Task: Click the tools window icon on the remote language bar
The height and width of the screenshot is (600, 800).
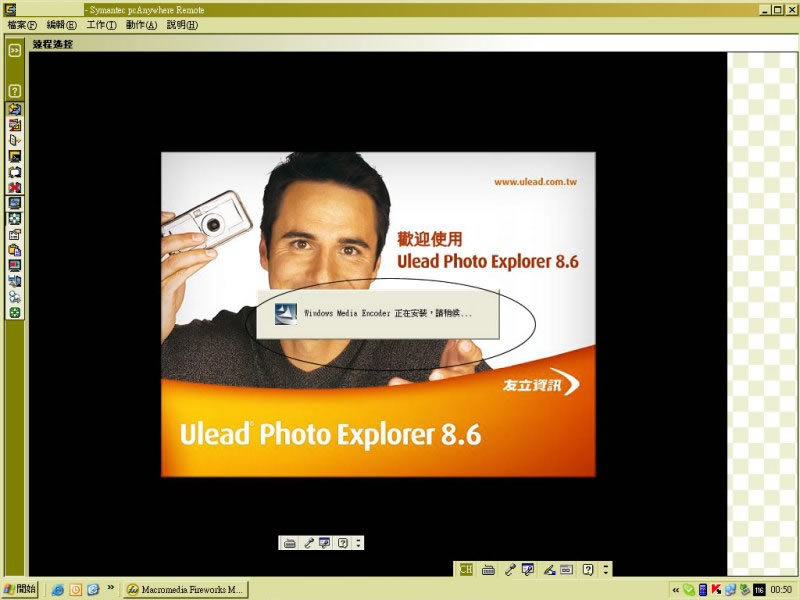Action: (324, 543)
